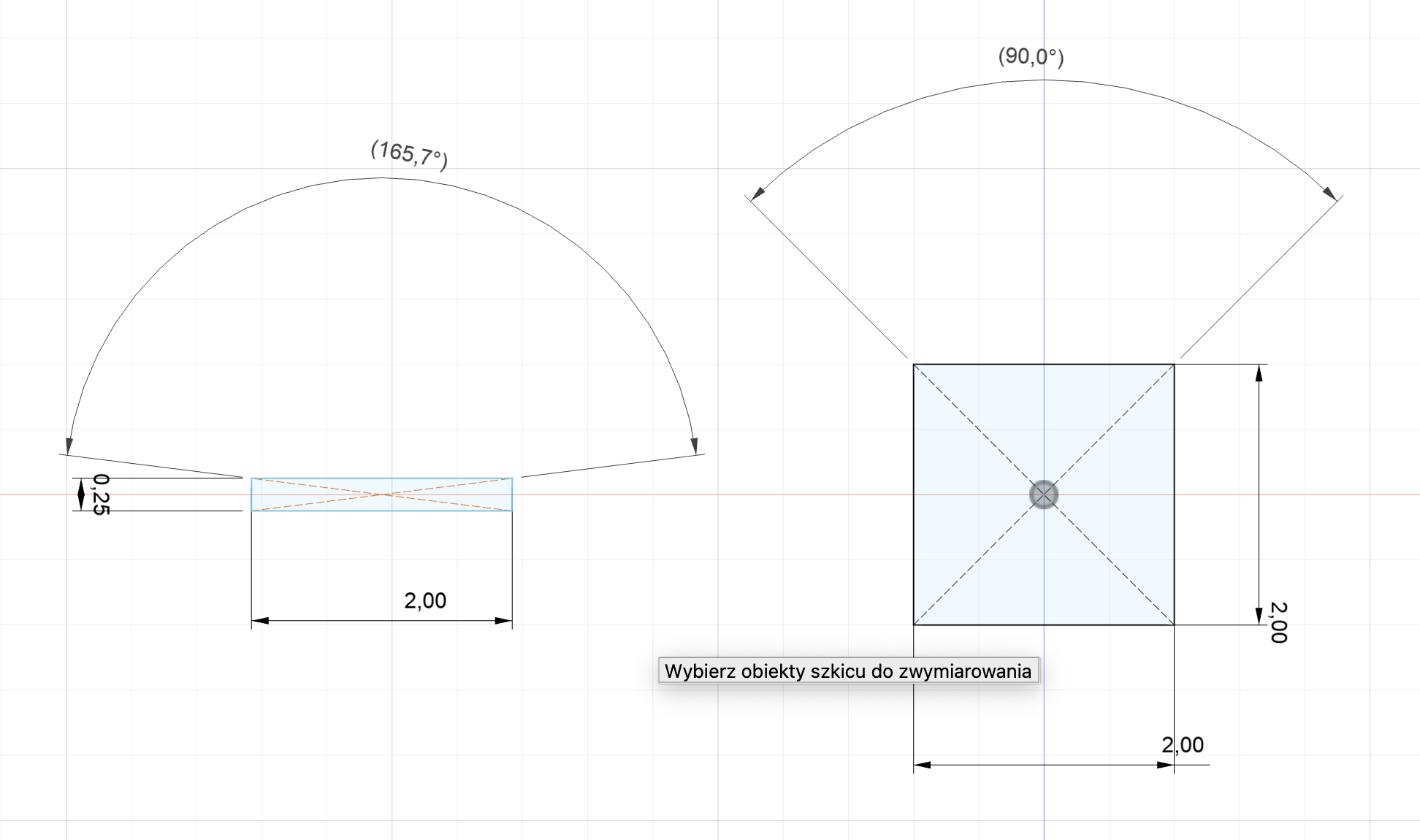Pick the bottom edge of the square
Viewport: 1420px width, 840px height.
979,625
